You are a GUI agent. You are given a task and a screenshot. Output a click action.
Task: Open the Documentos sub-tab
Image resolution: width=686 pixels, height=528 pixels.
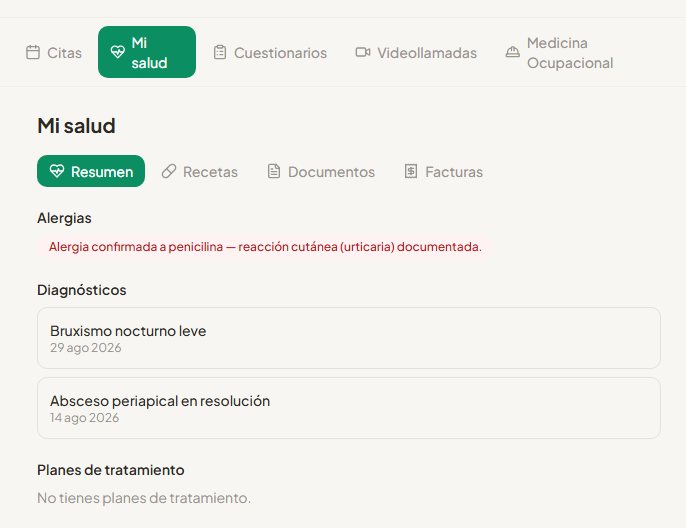tap(321, 171)
